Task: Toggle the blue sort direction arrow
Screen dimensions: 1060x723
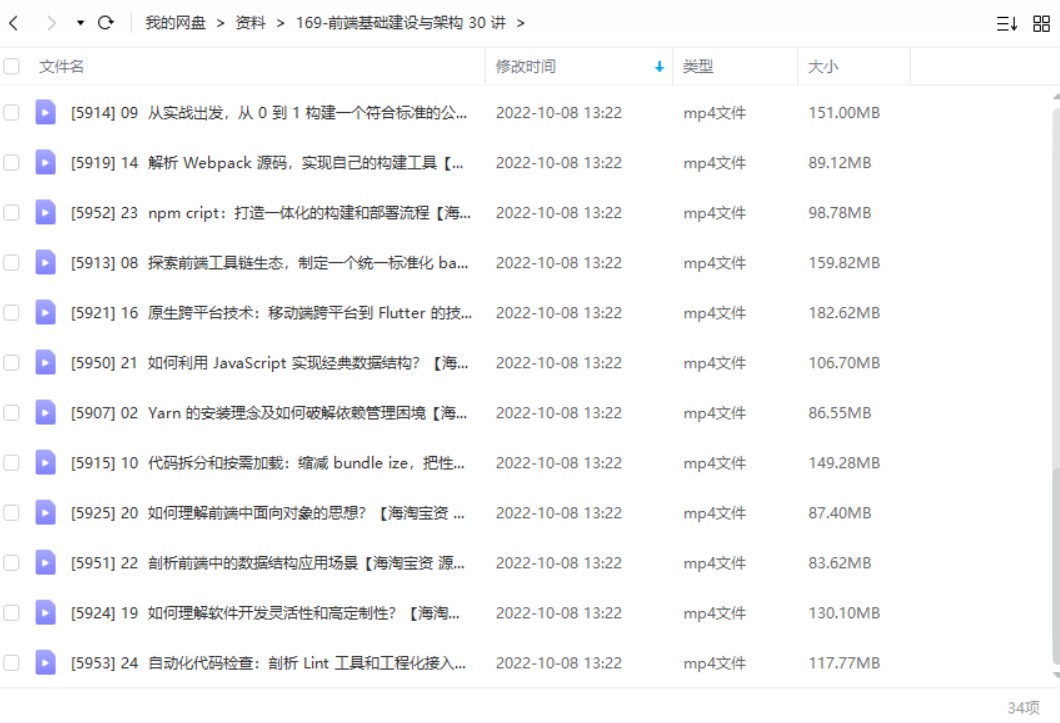Action: [x=659, y=66]
